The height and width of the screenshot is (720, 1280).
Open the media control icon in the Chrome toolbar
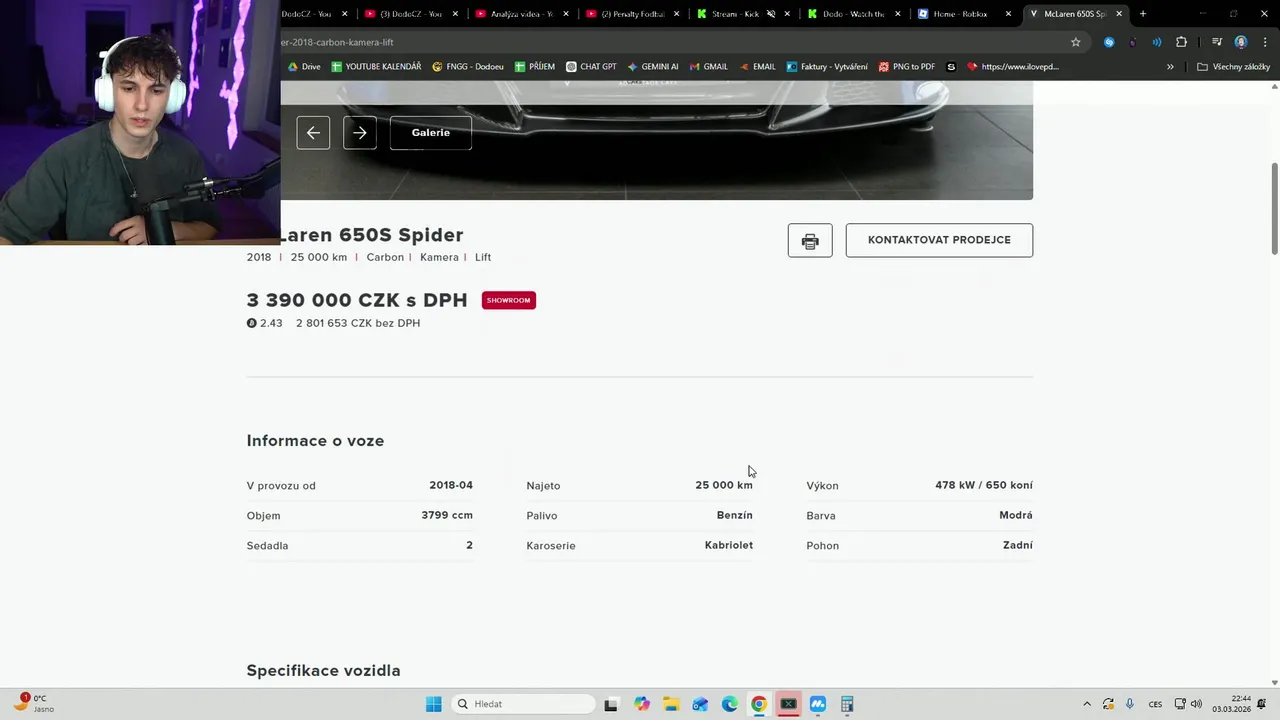(x=1217, y=42)
